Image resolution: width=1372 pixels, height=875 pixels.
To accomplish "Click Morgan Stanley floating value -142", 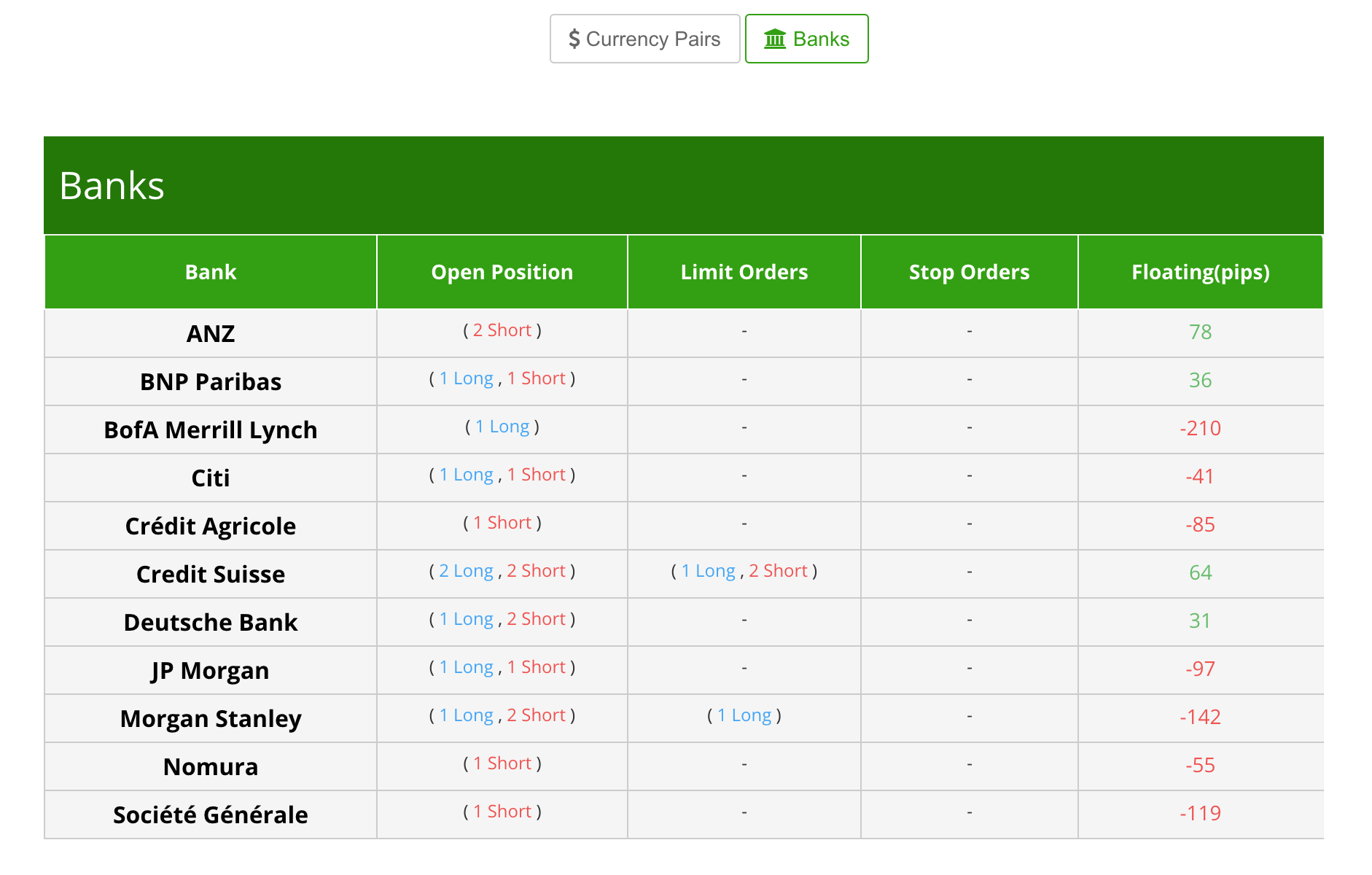I will pyautogui.click(x=1201, y=717).
